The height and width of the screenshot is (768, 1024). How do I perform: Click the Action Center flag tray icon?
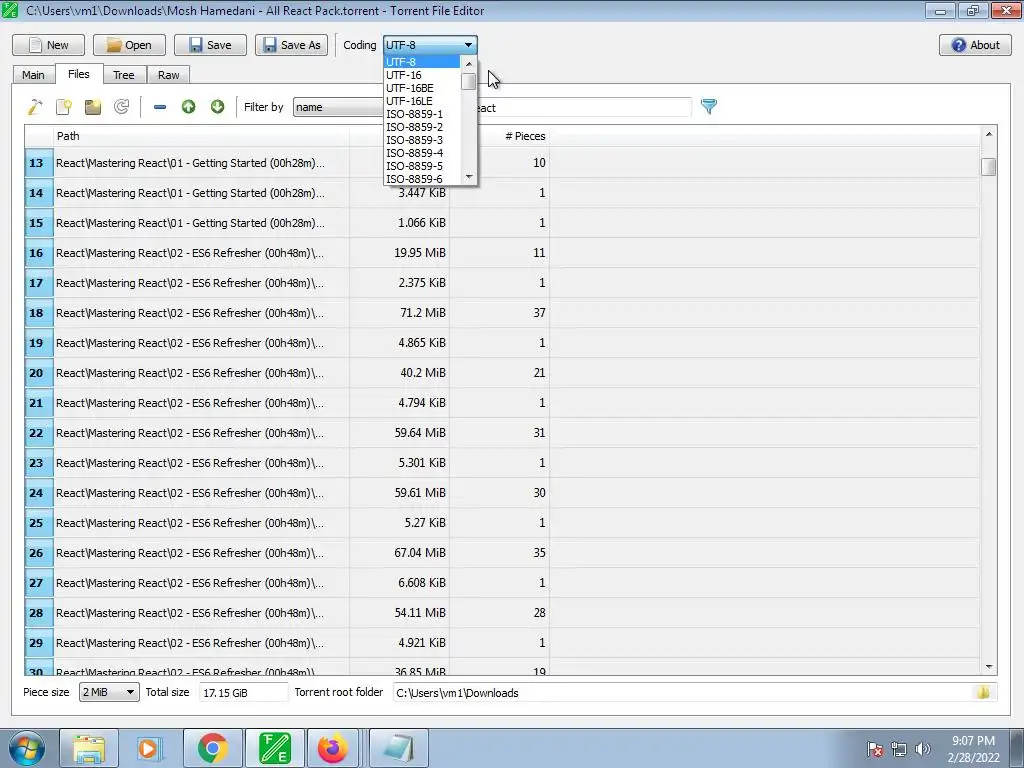(875, 749)
